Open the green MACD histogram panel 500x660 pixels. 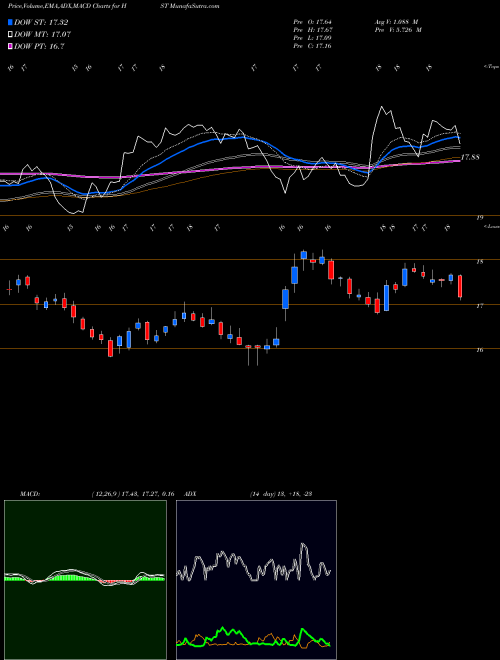point(85,580)
